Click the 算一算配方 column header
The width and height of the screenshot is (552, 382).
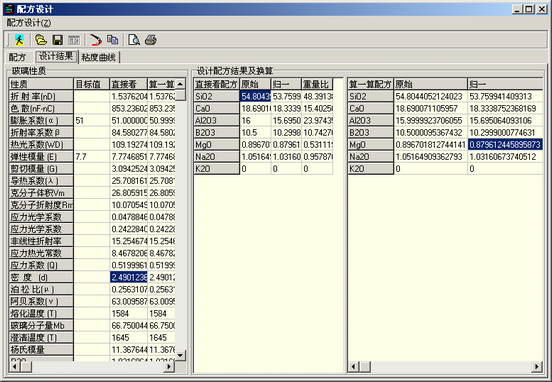(370, 84)
